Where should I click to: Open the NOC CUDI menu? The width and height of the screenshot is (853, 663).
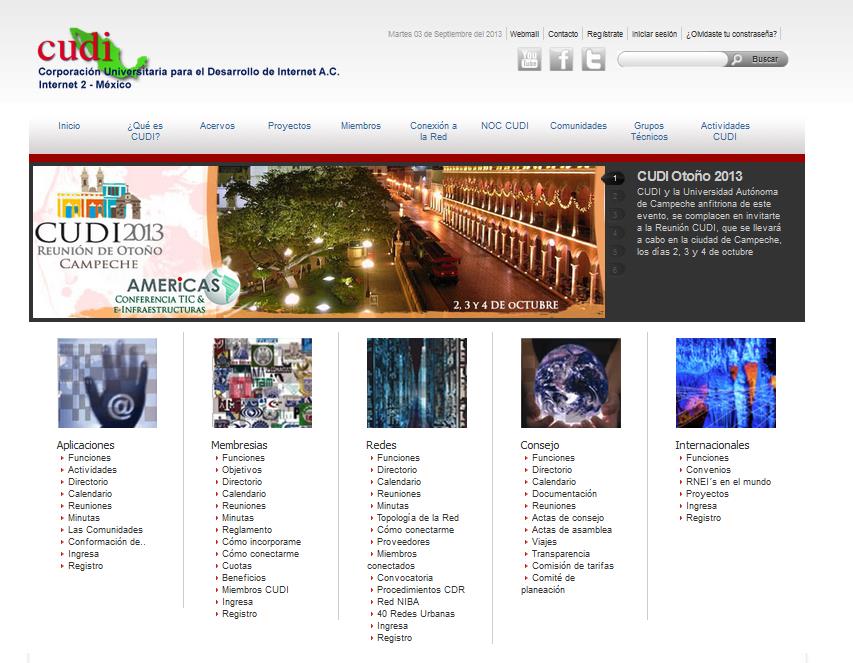coord(505,126)
